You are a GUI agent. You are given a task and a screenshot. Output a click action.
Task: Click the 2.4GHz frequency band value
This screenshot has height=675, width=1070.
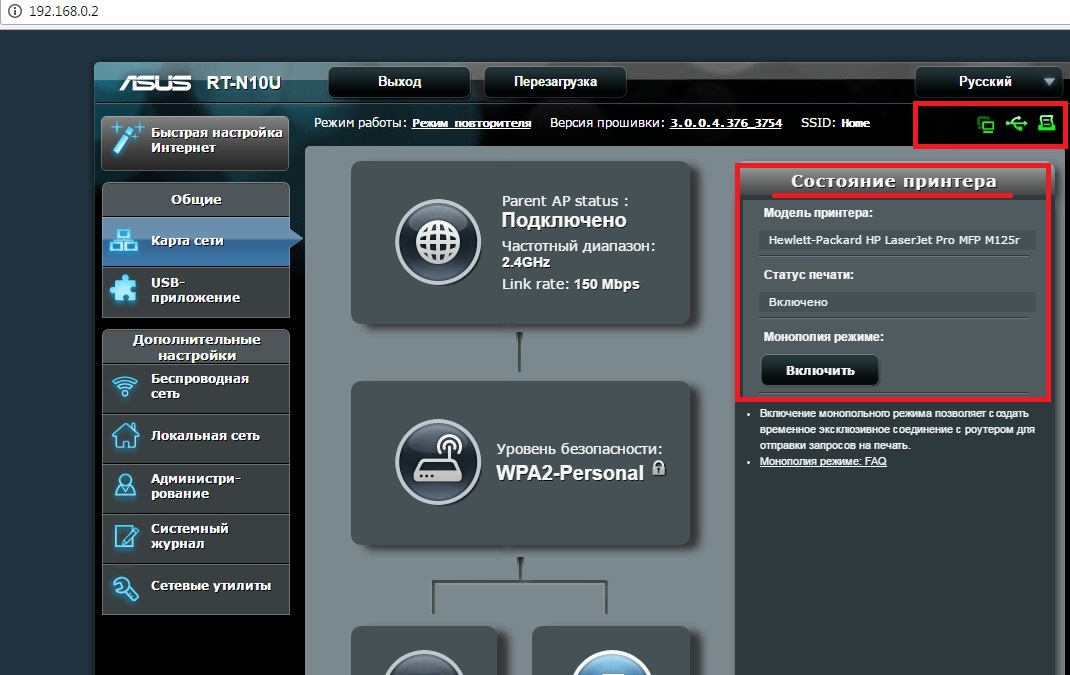tap(526, 262)
